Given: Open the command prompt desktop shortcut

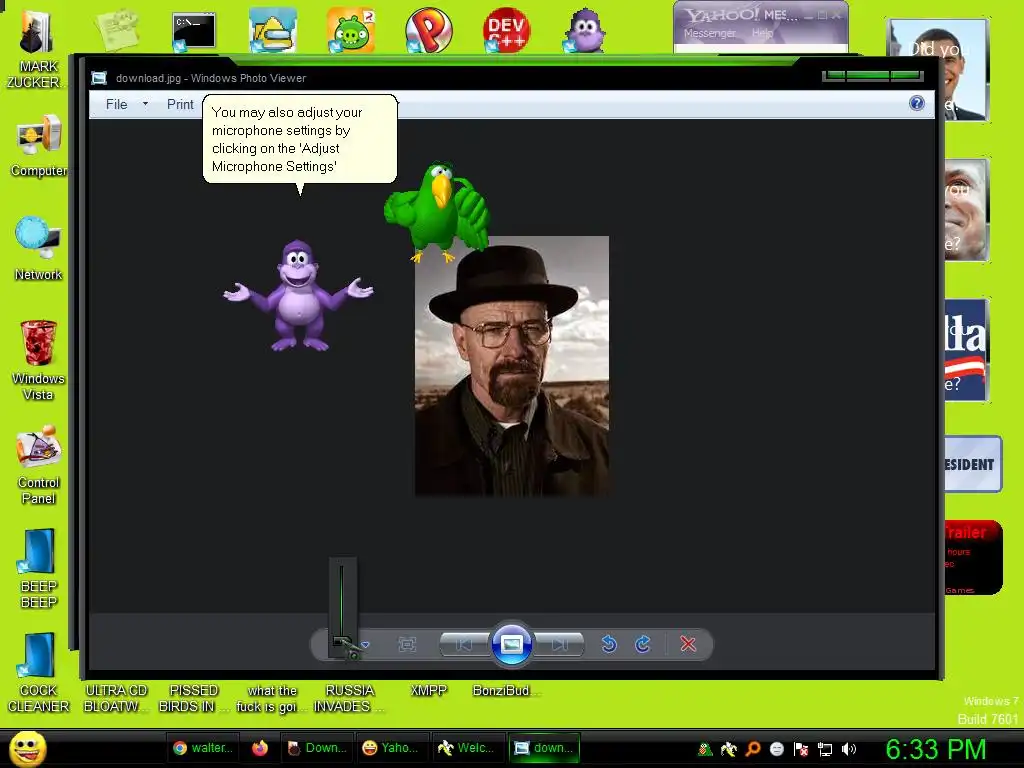Looking at the screenshot, I should tap(193, 31).
